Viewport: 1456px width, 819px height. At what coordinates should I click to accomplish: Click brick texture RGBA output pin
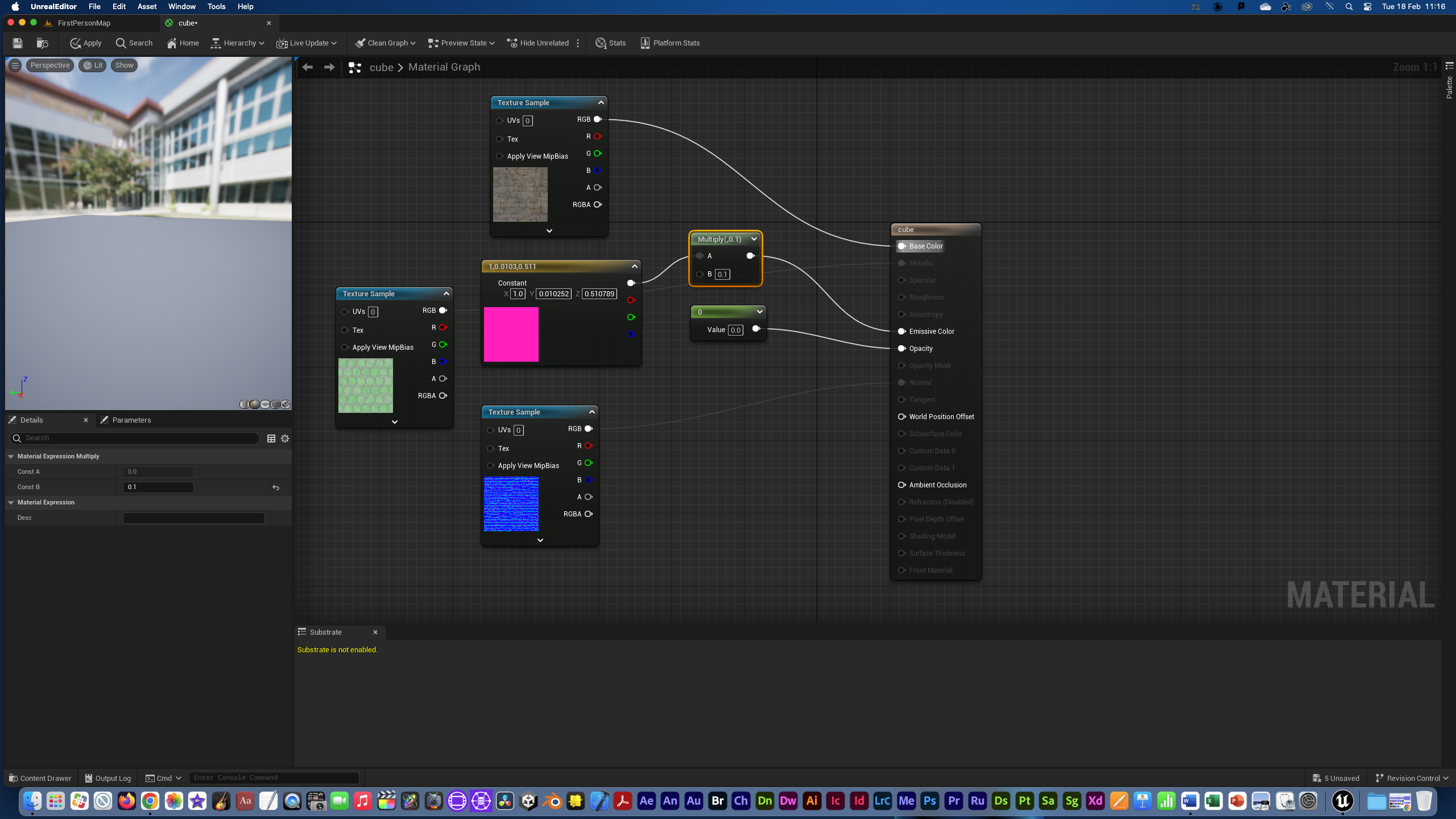click(x=598, y=205)
